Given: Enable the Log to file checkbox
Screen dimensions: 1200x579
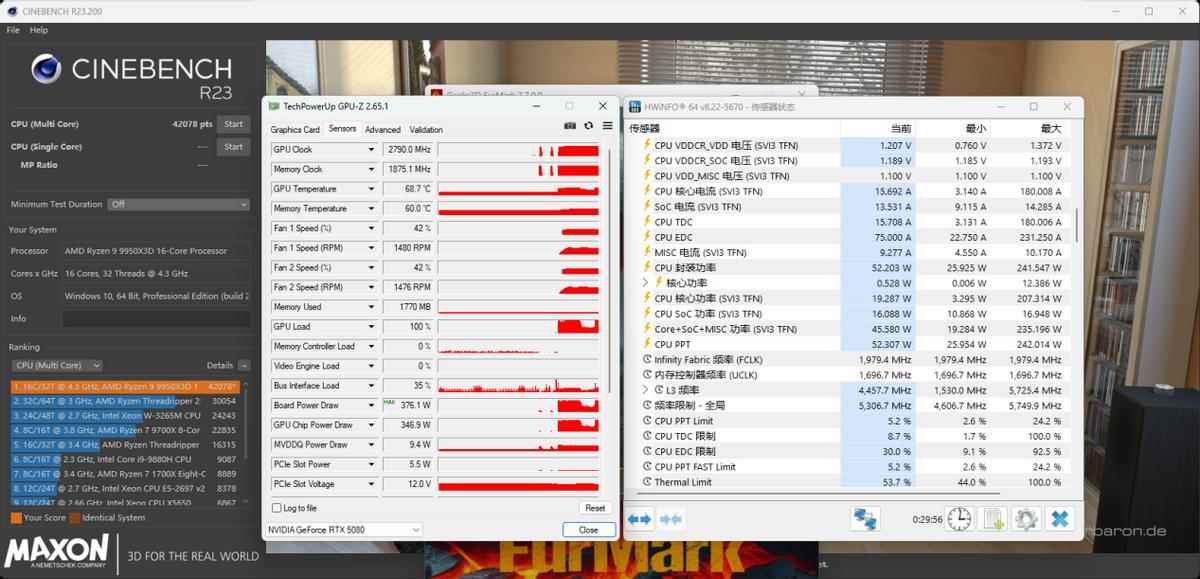Looking at the screenshot, I should pos(276,508).
